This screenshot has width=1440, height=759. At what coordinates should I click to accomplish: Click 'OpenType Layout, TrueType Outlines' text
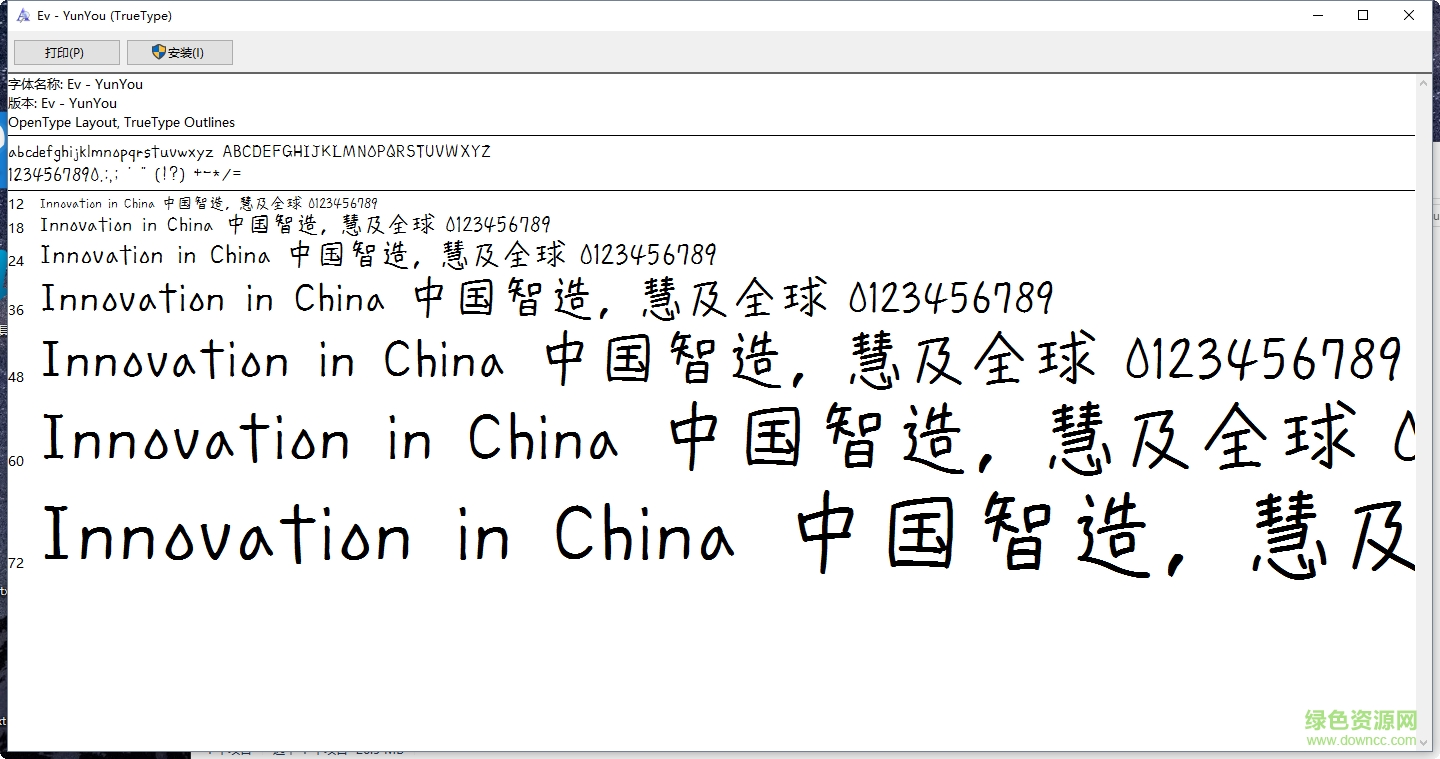122,122
